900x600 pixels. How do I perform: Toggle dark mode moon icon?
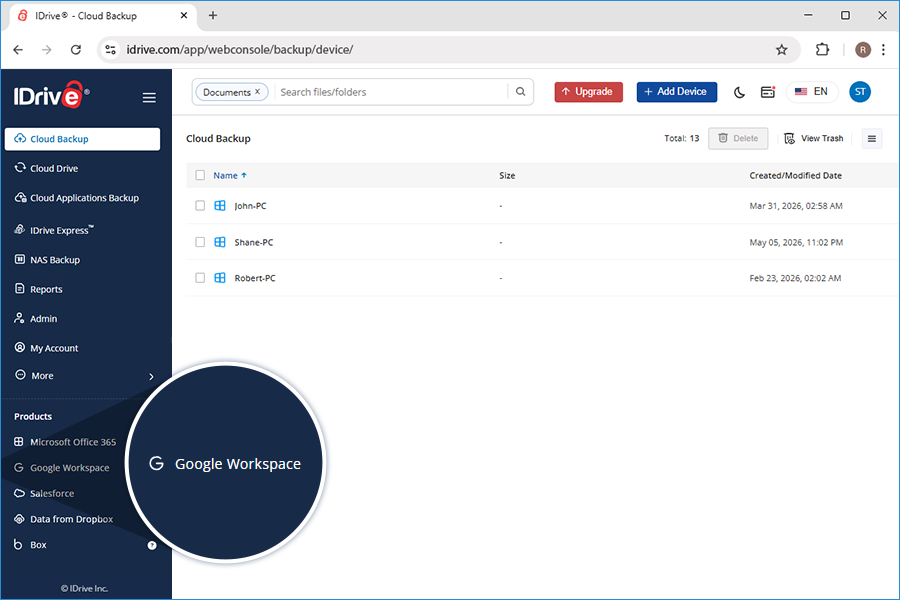click(x=739, y=92)
